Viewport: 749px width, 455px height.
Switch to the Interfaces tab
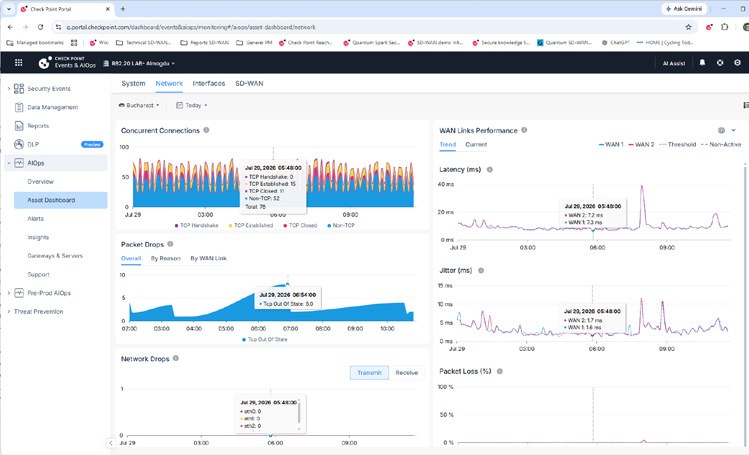coord(209,83)
